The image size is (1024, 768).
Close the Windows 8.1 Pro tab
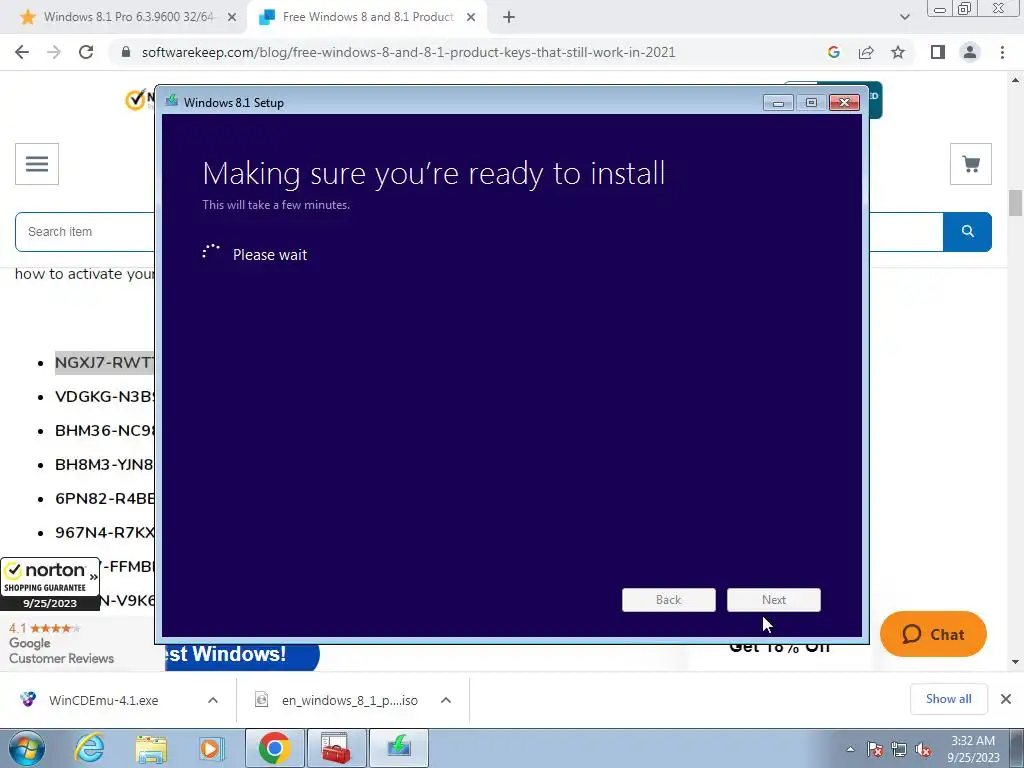tap(232, 17)
